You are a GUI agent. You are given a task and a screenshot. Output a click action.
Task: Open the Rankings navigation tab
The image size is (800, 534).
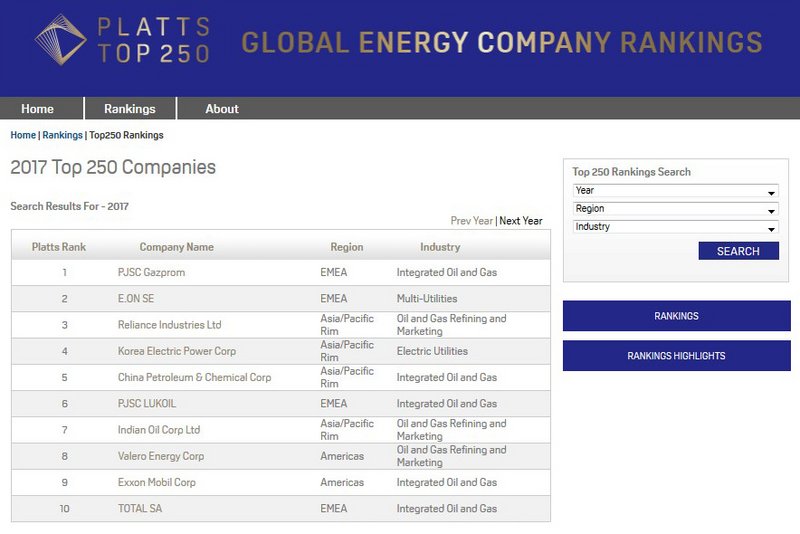pos(130,109)
